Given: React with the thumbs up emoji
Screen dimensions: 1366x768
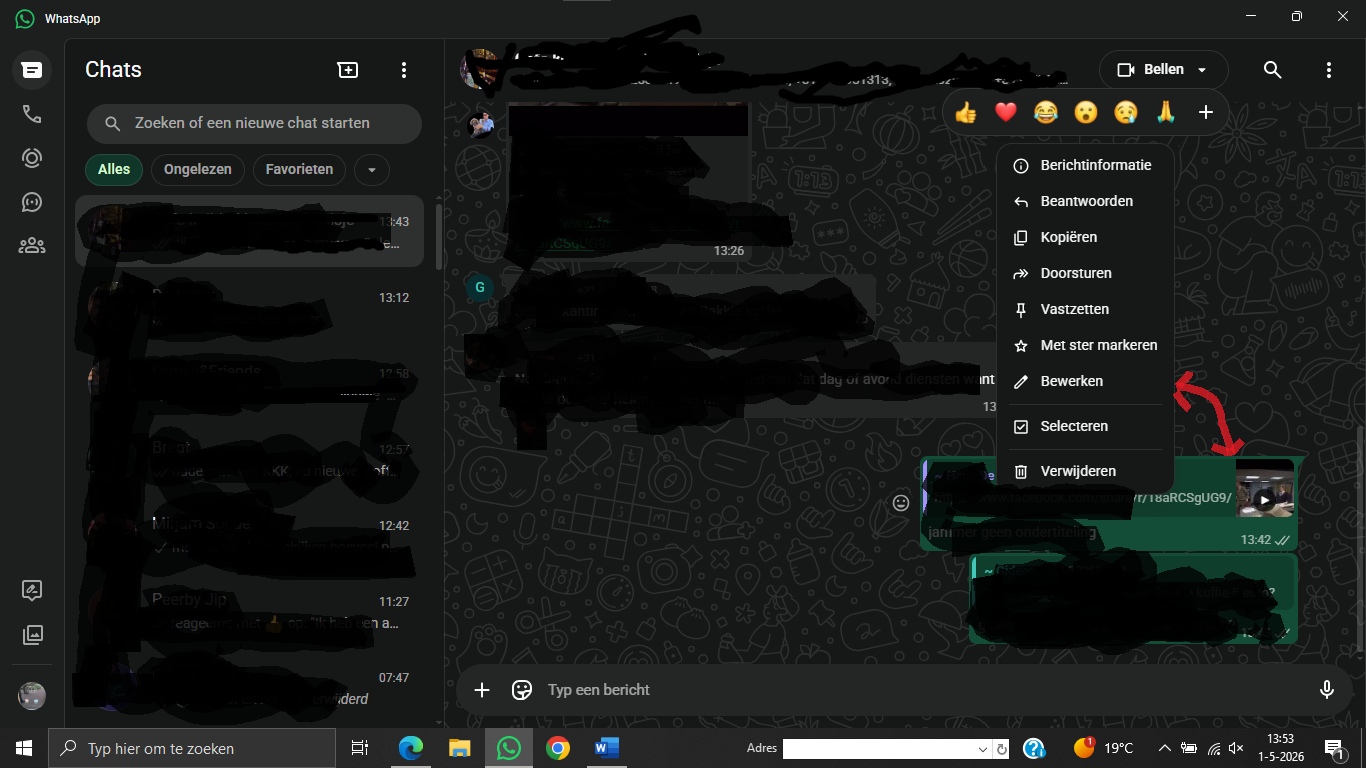Looking at the screenshot, I should coord(966,113).
